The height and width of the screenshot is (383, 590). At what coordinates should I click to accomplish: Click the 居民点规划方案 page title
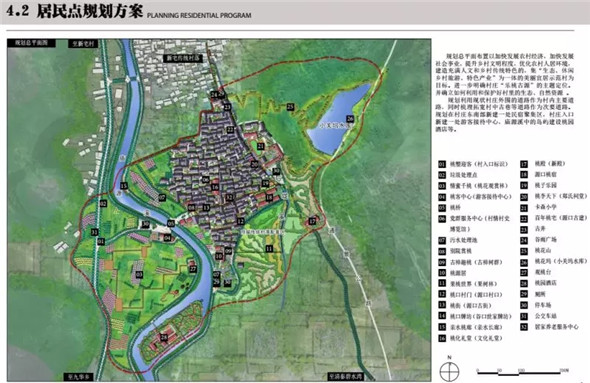point(90,11)
